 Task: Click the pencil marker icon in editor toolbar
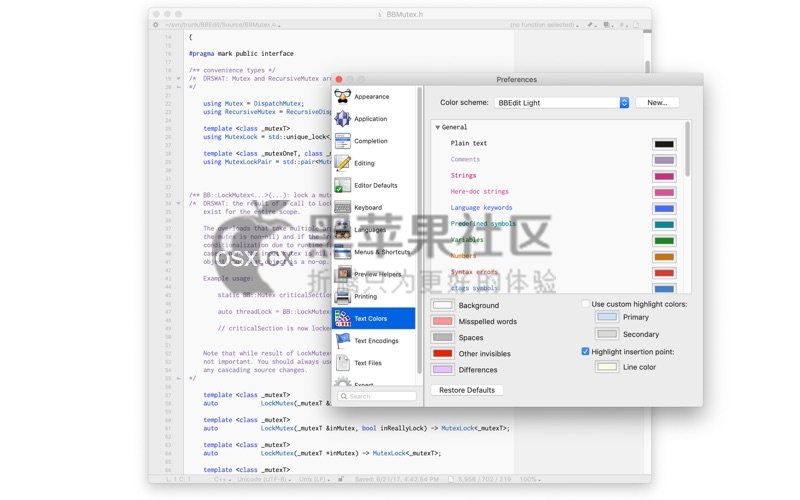[591, 24]
